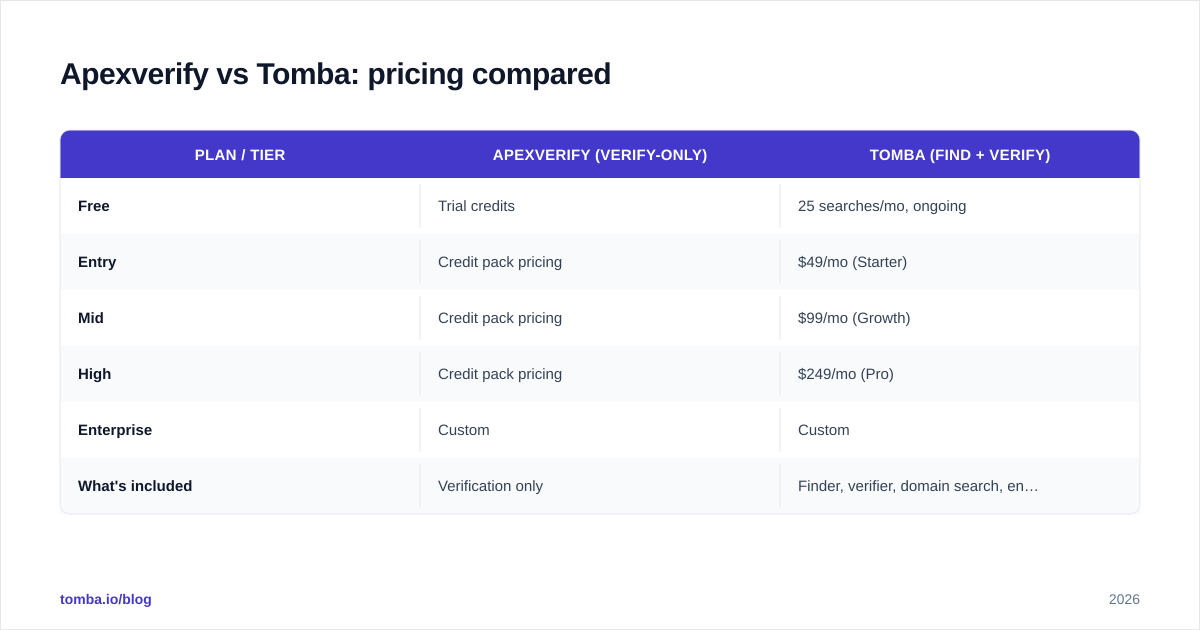Click the 'Finder, verifier, domain search, en…' cell
1200x630 pixels.
[918, 486]
